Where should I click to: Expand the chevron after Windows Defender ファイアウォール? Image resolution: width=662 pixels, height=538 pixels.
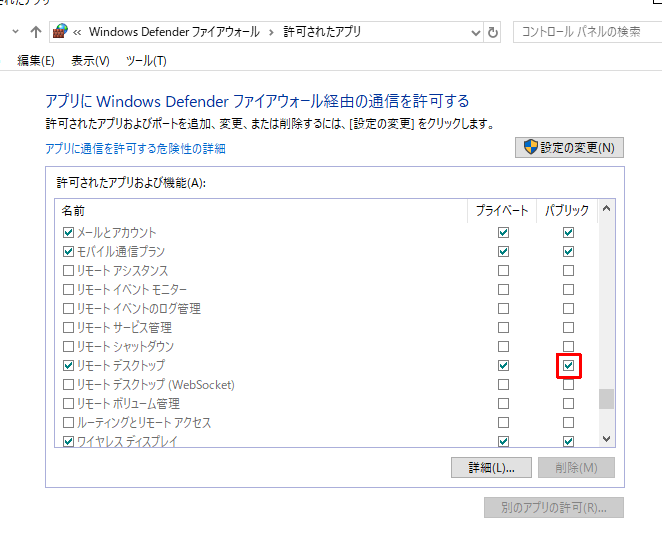point(271,32)
